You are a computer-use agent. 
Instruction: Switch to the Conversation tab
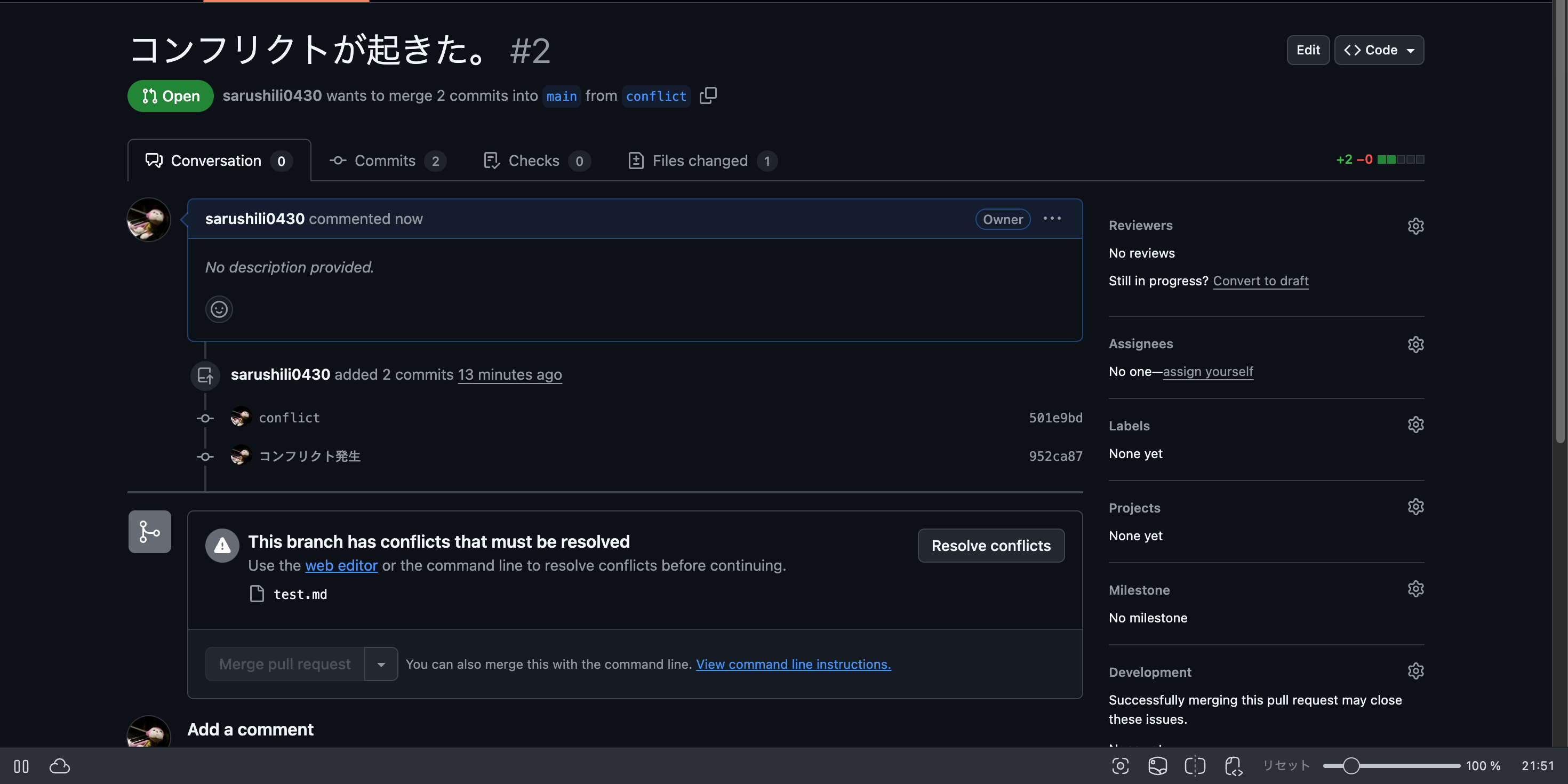[219, 161]
